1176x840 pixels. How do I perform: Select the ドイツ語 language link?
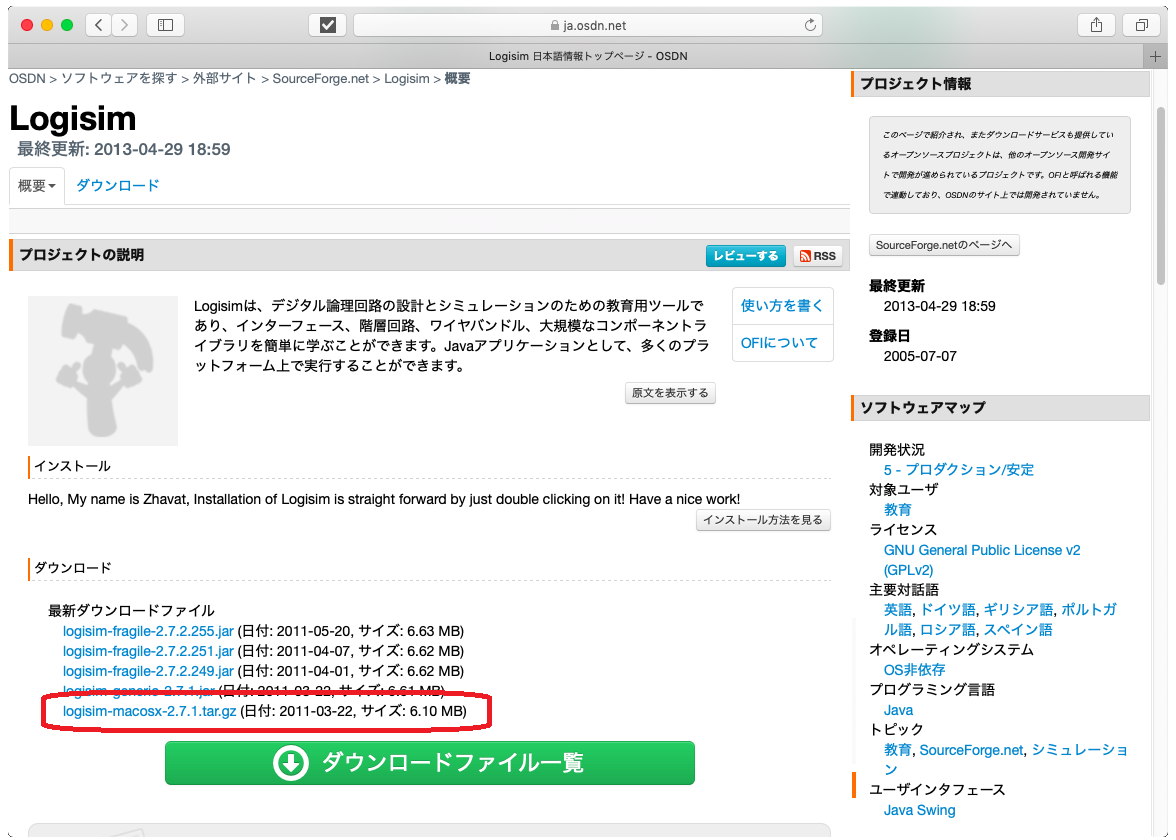pyautogui.click(x=948, y=610)
